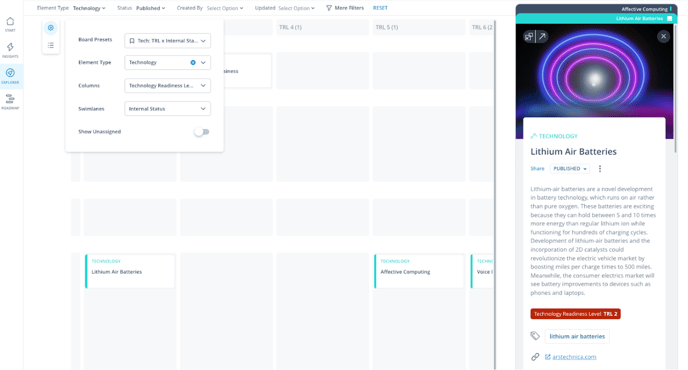Click the RESET filters link

pos(380,8)
